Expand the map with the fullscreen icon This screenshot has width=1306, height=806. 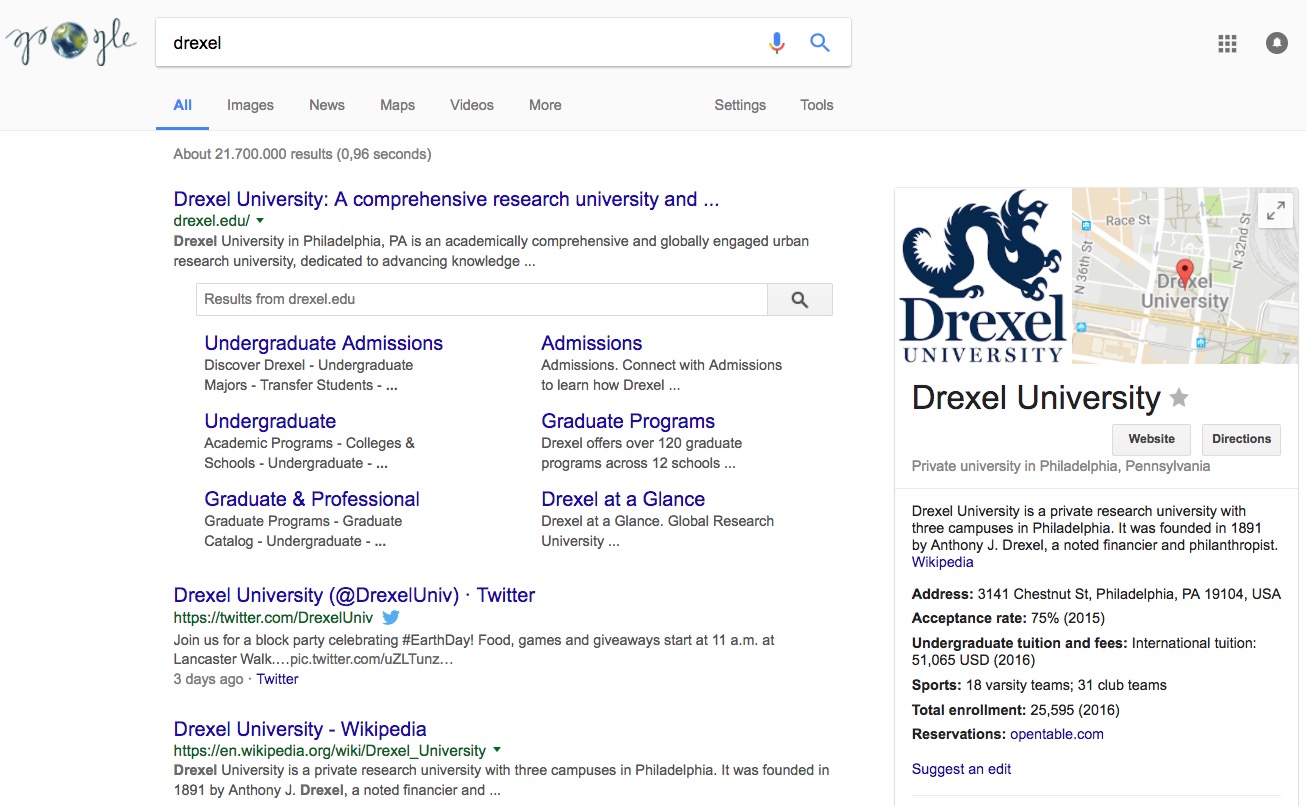1276,211
